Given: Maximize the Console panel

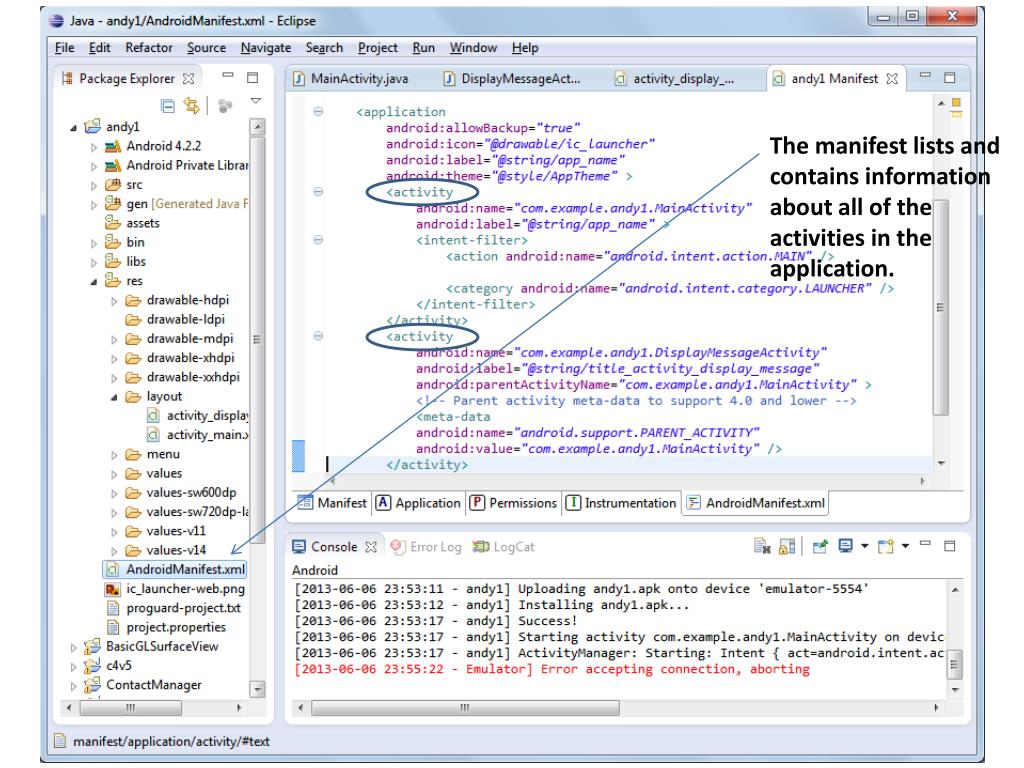Looking at the screenshot, I should pyautogui.click(x=950, y=545).
